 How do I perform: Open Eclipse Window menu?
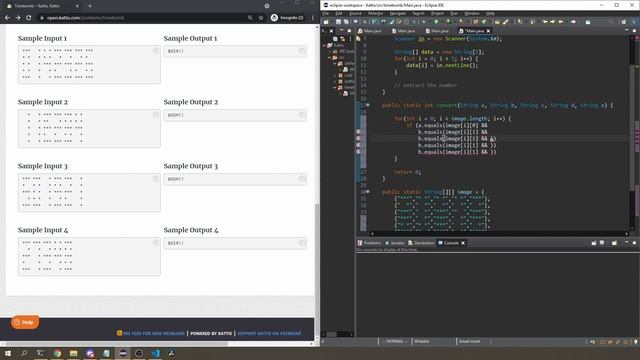(x=472, y=13)
